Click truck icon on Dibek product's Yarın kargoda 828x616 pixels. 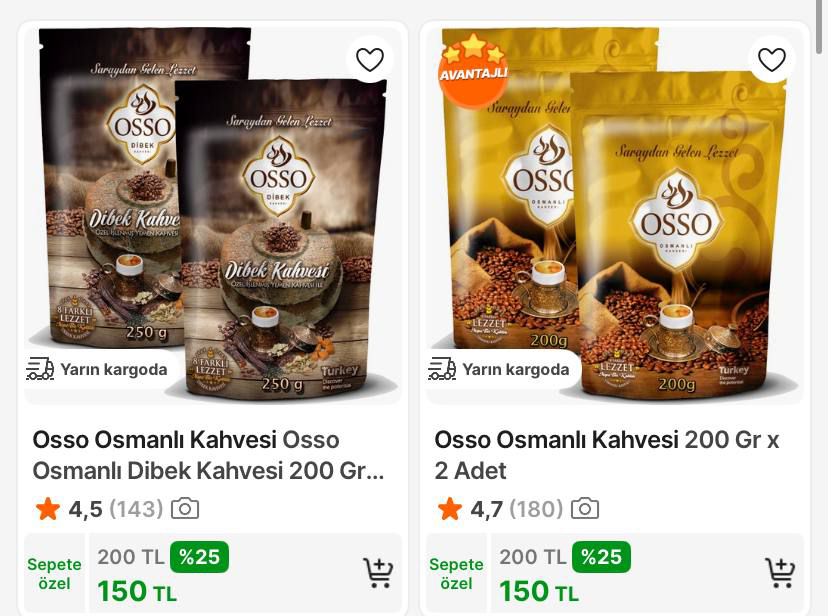pyautogui.click(x=40, y=369)
